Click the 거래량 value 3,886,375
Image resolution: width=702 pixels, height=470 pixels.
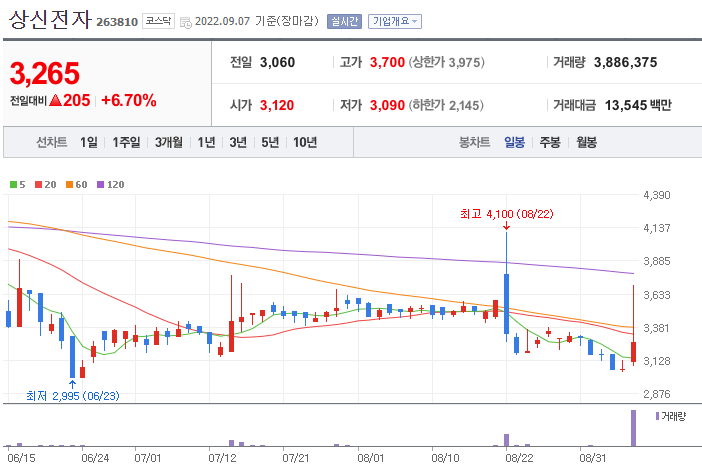point(625,62)
